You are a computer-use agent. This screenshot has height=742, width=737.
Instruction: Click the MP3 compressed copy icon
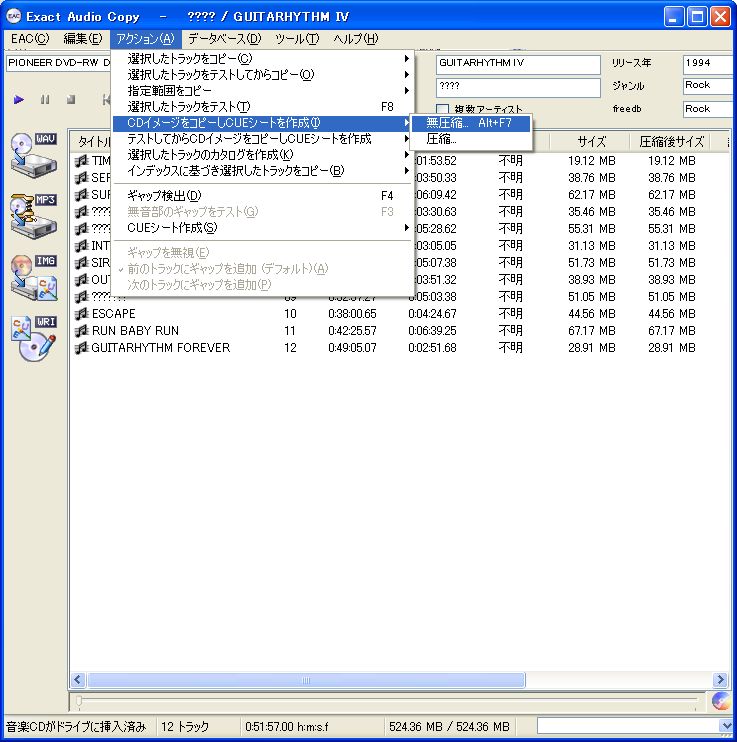point(34,215)
